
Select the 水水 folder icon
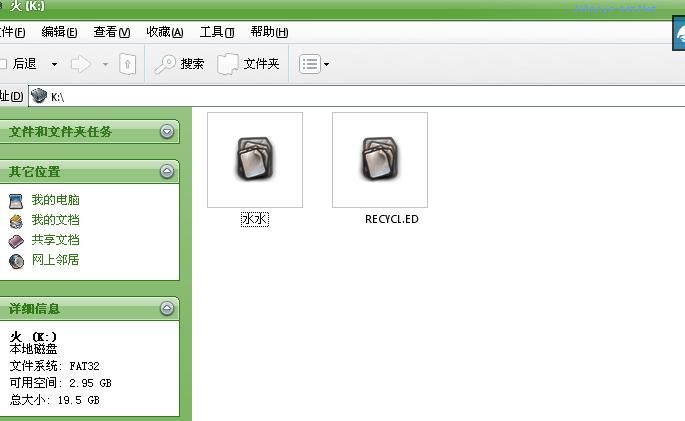(255, 159)
